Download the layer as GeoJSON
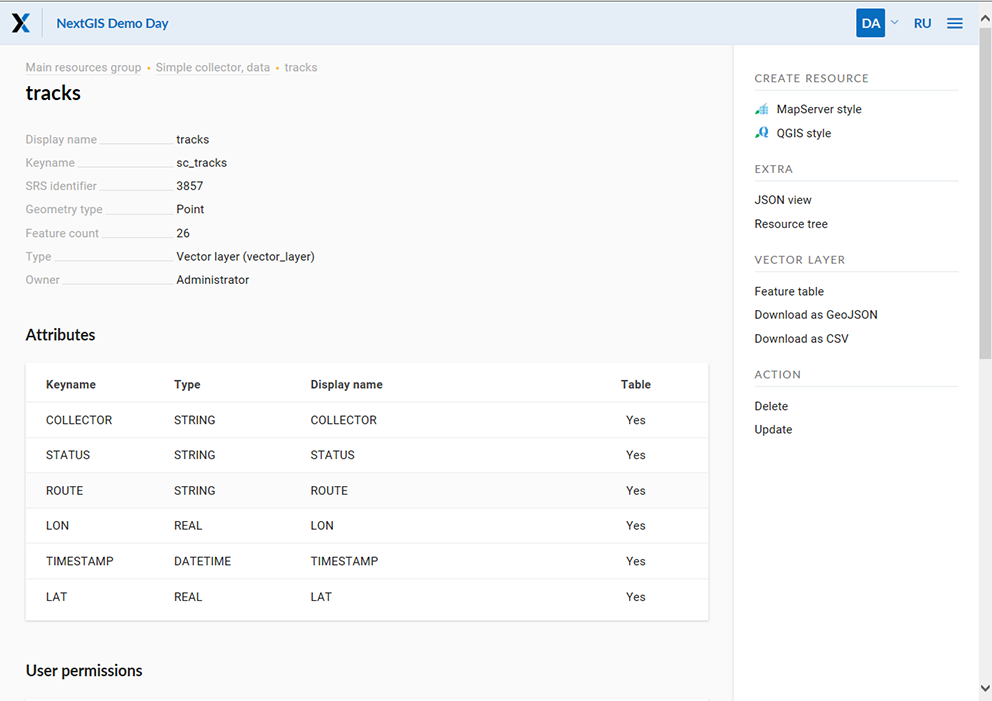 click(x=816, y=314)
